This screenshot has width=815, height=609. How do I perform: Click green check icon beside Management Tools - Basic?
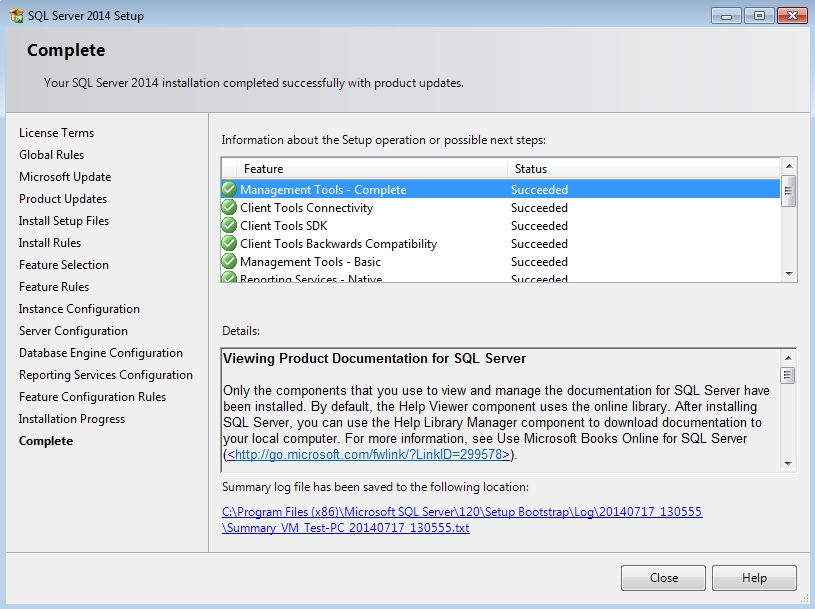pos(229,262)
